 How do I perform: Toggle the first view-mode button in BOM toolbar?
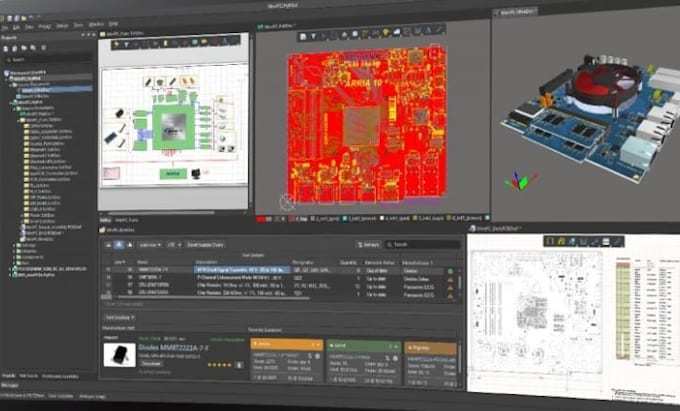[x=108, y=245]
